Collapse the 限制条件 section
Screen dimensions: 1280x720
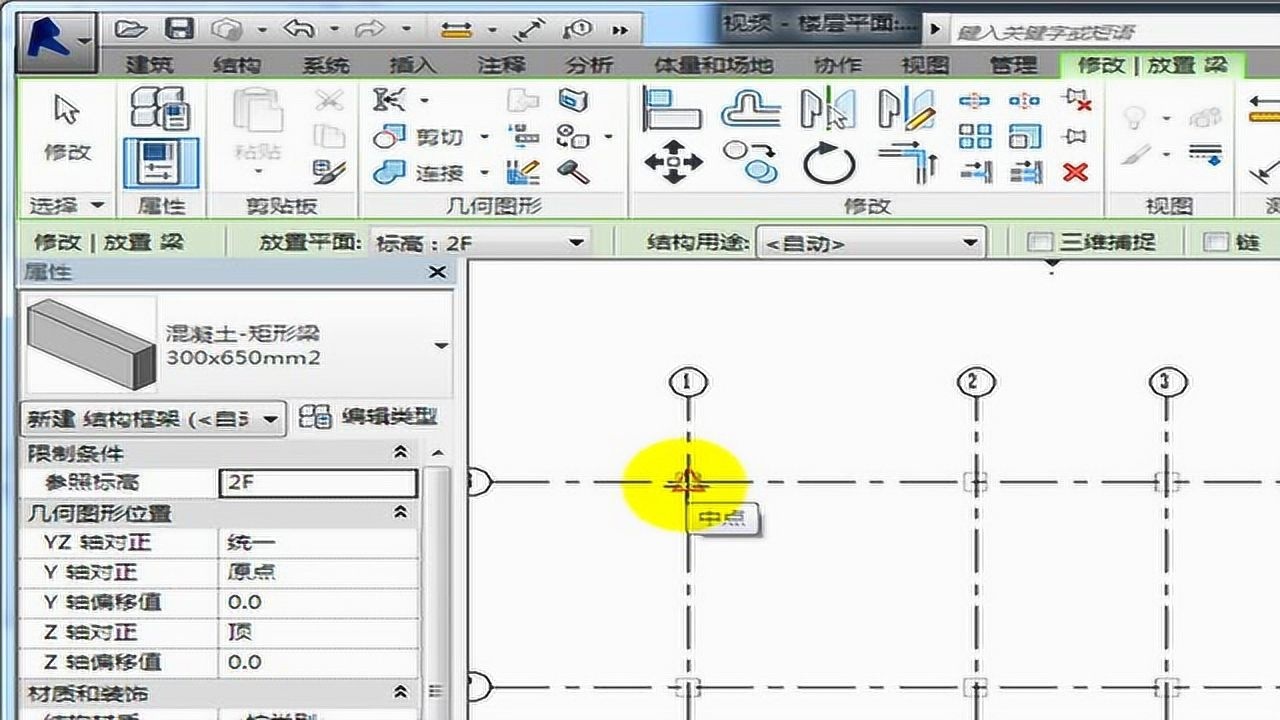coord(401,453)
